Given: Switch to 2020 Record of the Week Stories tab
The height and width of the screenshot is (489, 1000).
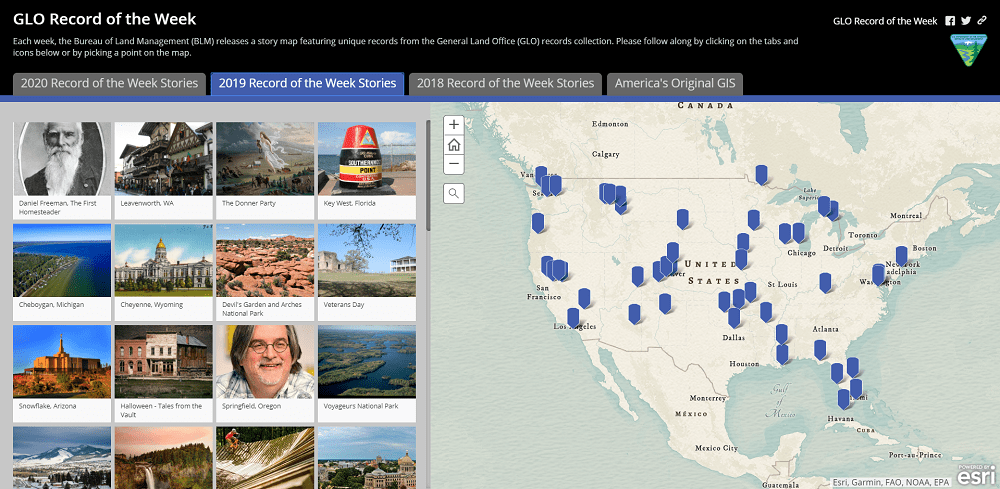Looking at the screenshot, I should pos(110,84).
